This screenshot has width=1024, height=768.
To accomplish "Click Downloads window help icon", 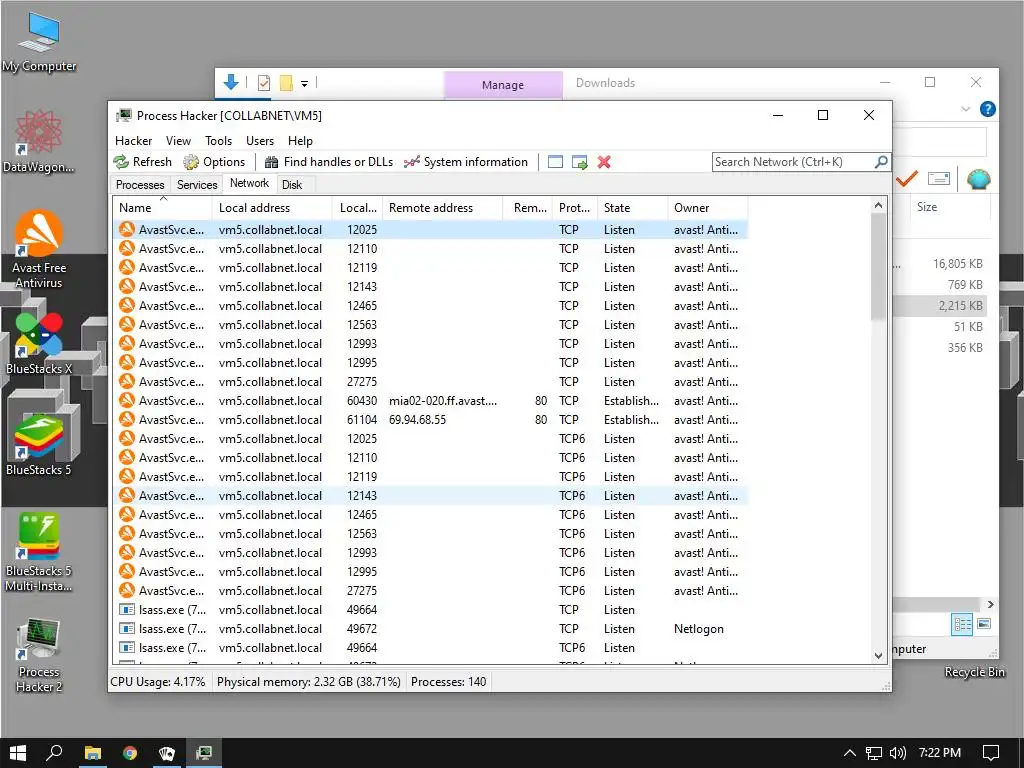I will pyautogui.click(x=987, y=109).
